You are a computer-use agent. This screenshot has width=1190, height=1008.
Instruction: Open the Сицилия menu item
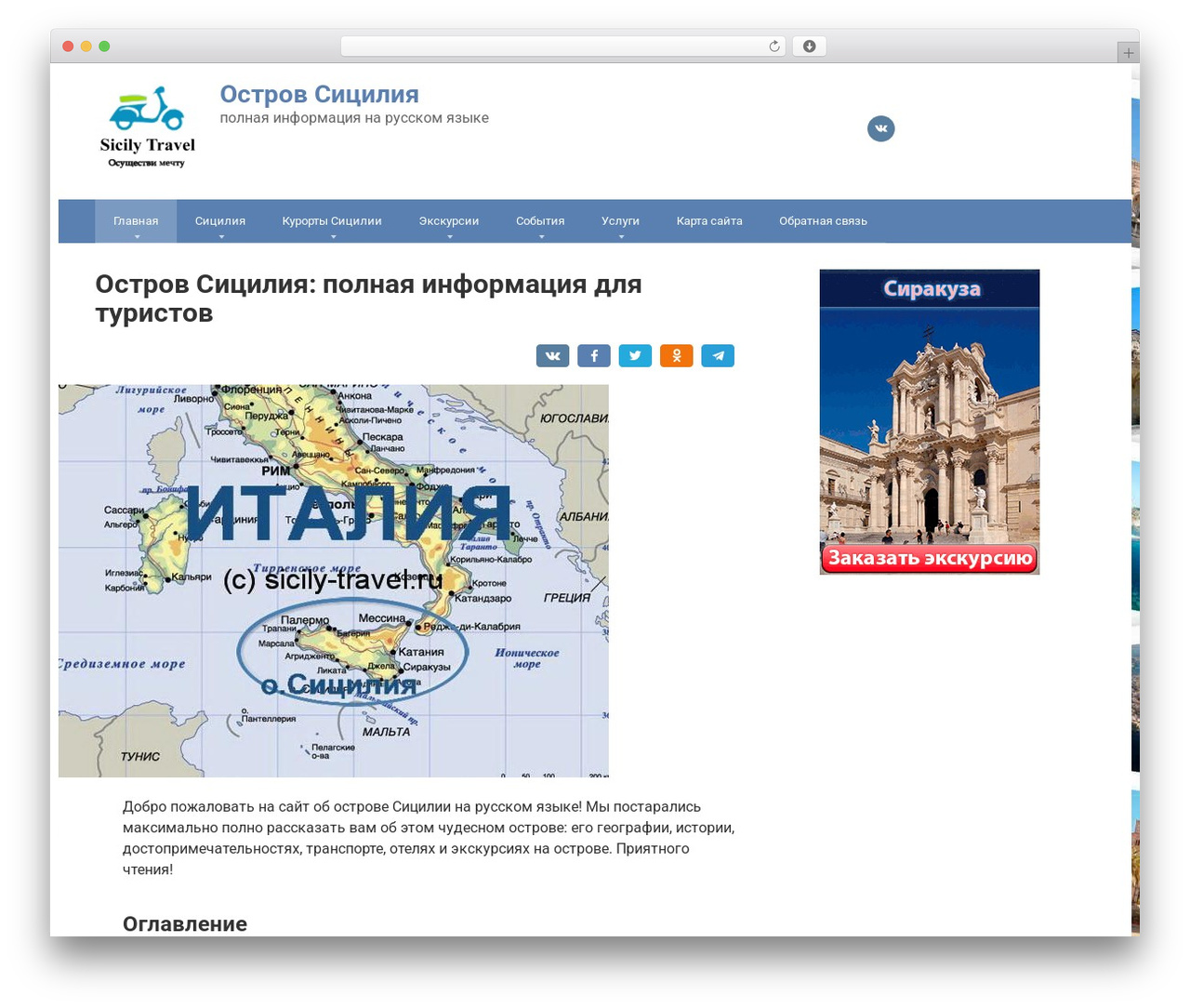click(220, 221)
